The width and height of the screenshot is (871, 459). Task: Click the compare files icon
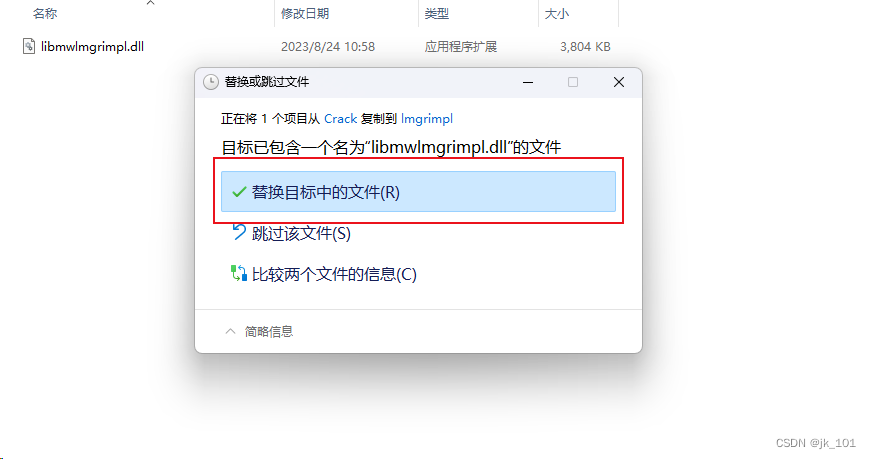click(x=239, y=273)
